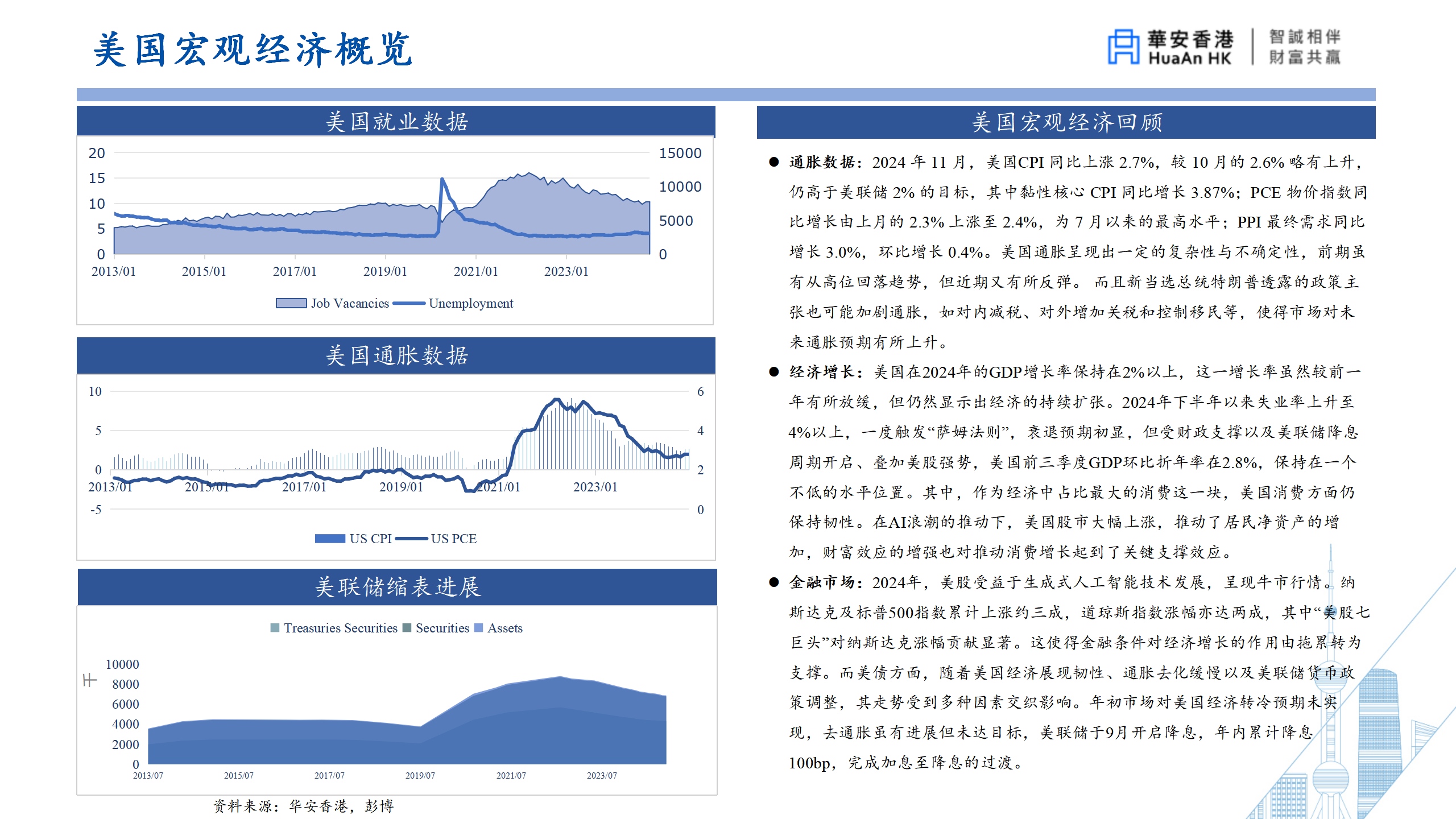Click the 10000 y-axis label on balance sheet chart
The height and width of the screenshot is (819, 1456).
122,664
